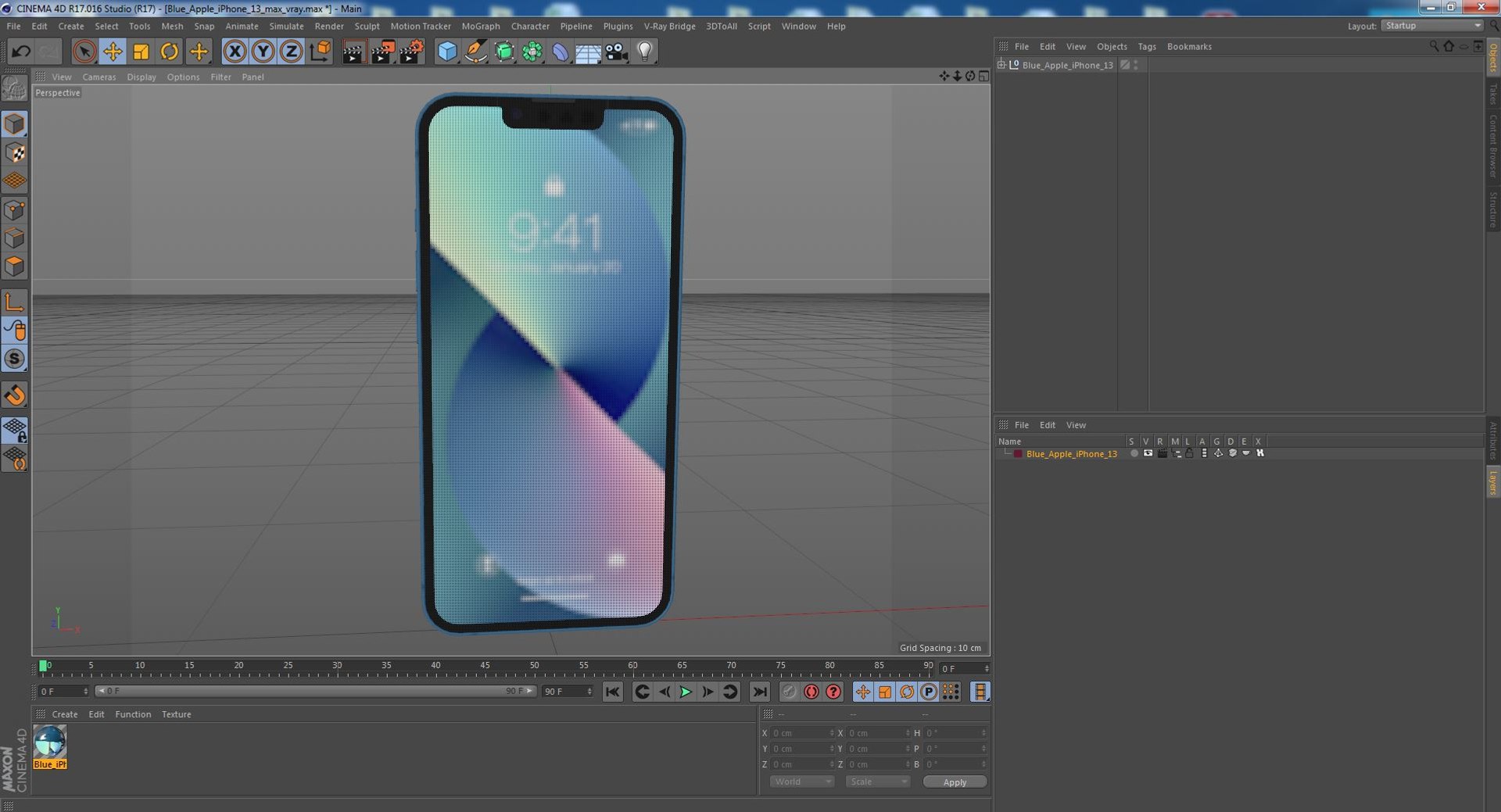The image size is (1501, 812).
Task: Toggle parameter key recording icon
Action: [x=929, y=692]
